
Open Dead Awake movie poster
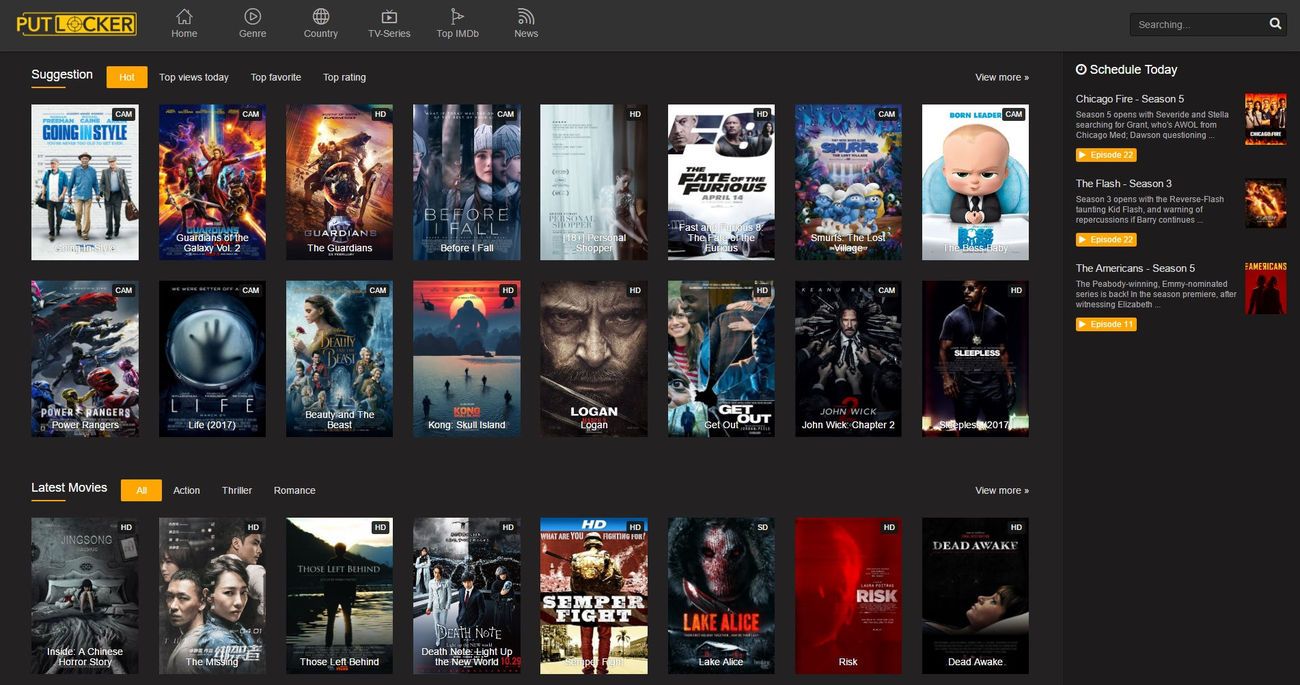975,595
